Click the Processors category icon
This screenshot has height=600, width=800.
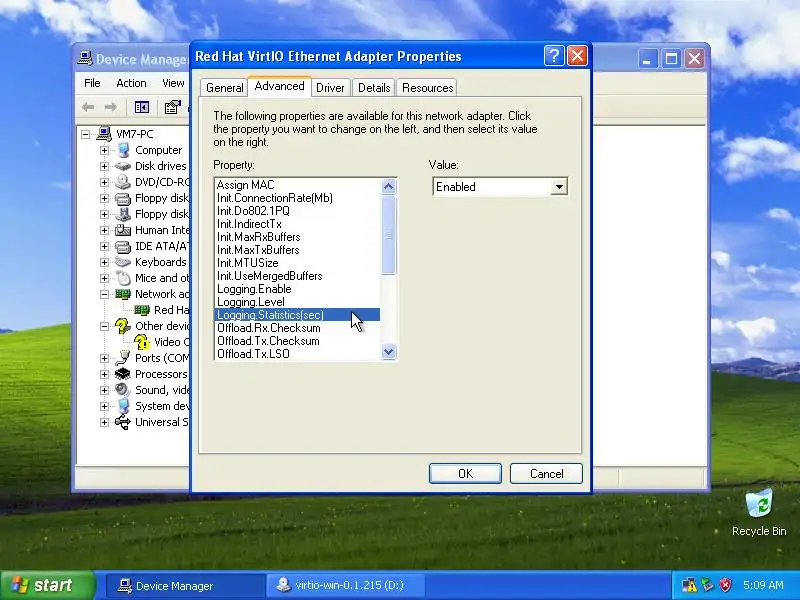[x=123, y=374]
